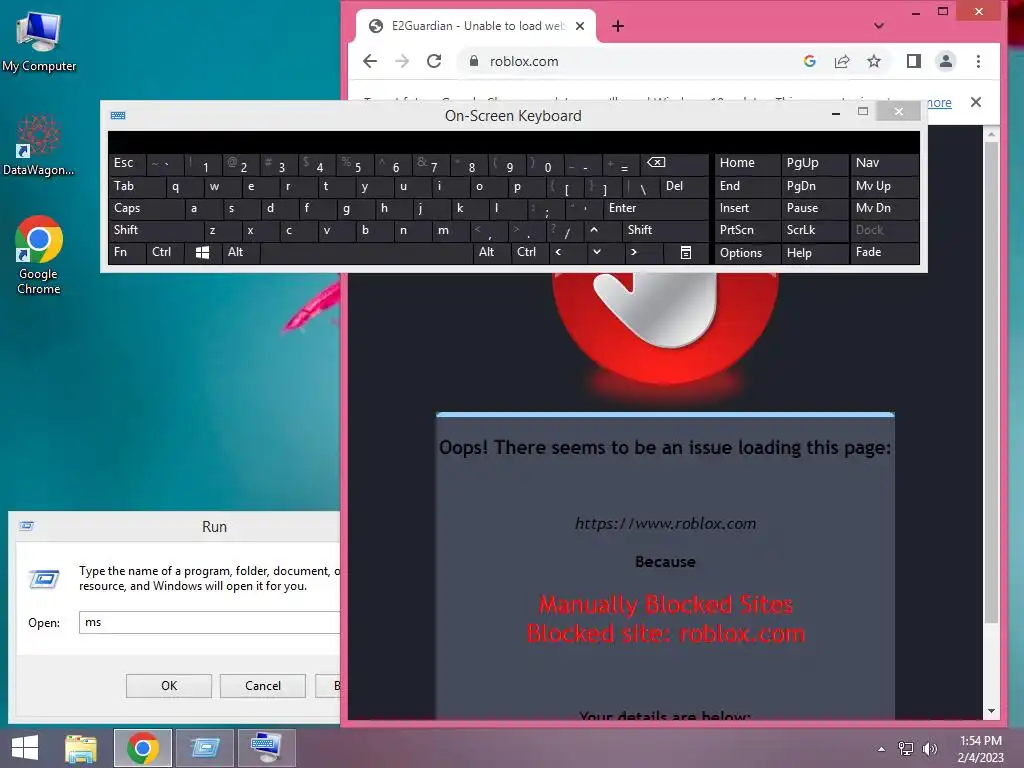Open the volume tray icon
The width and height of the screenshot is (1024, 768).
(929, 749)
